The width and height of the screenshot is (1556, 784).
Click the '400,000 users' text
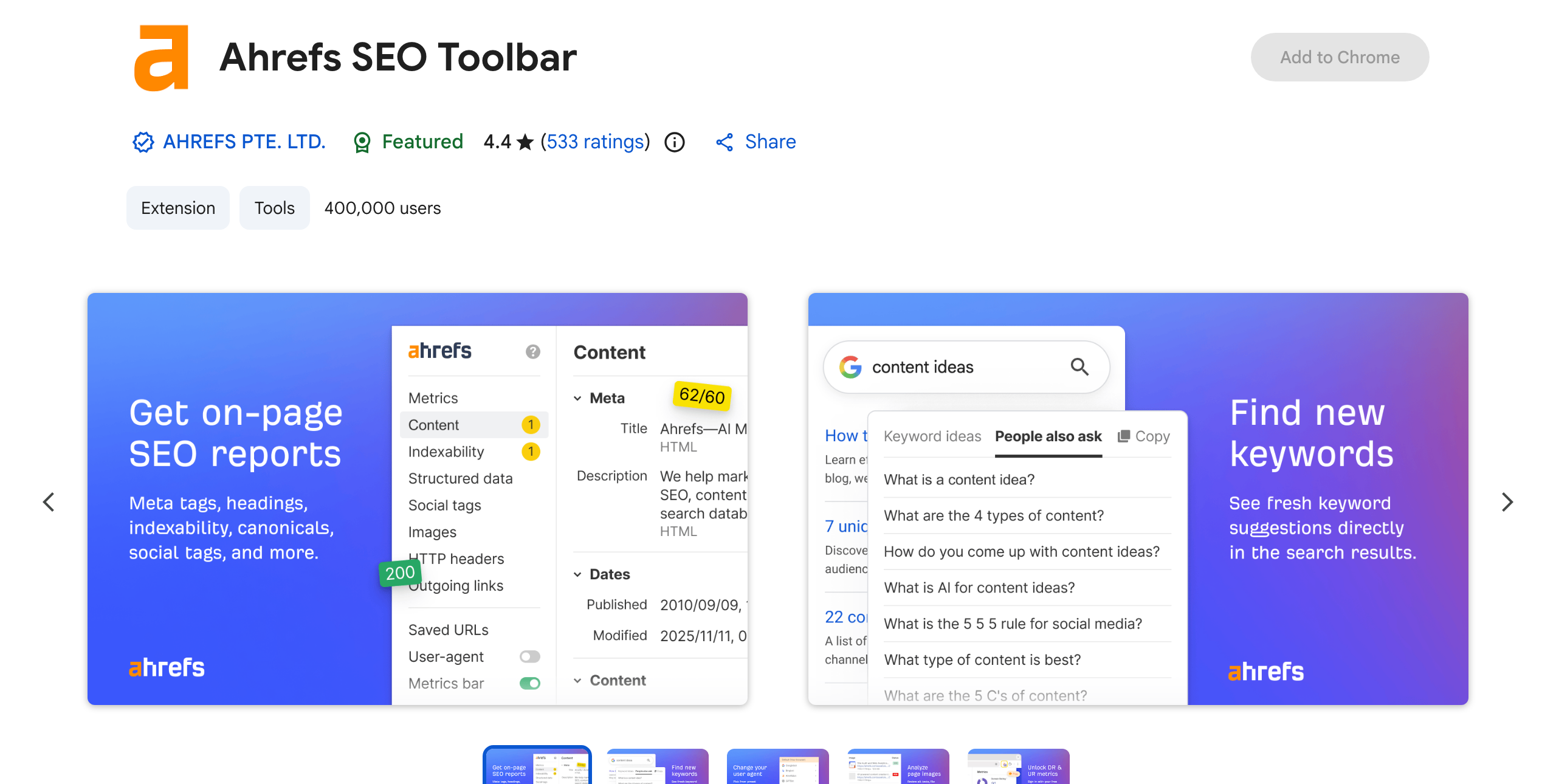(382, 208)
